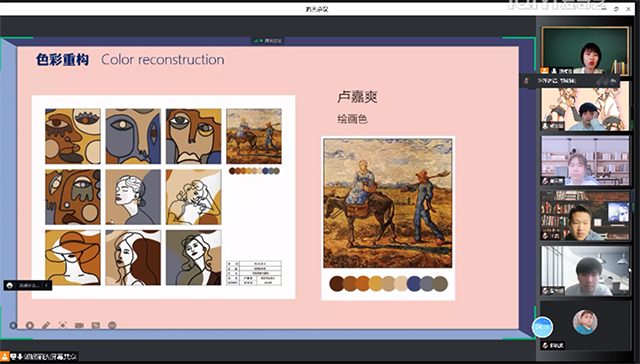Click the dark brown swatch in large palette

(337, 284)
